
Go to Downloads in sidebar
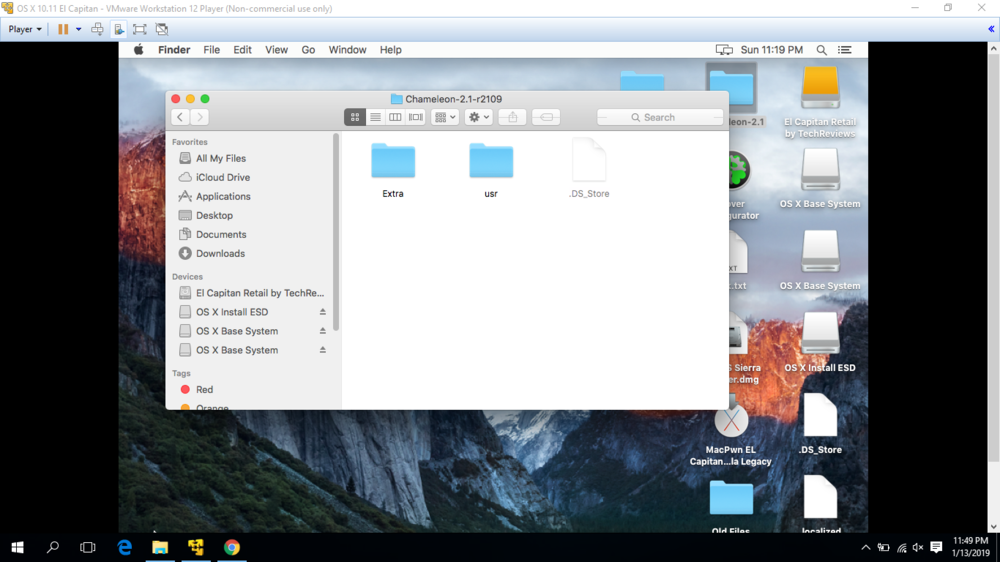(220, 254)
